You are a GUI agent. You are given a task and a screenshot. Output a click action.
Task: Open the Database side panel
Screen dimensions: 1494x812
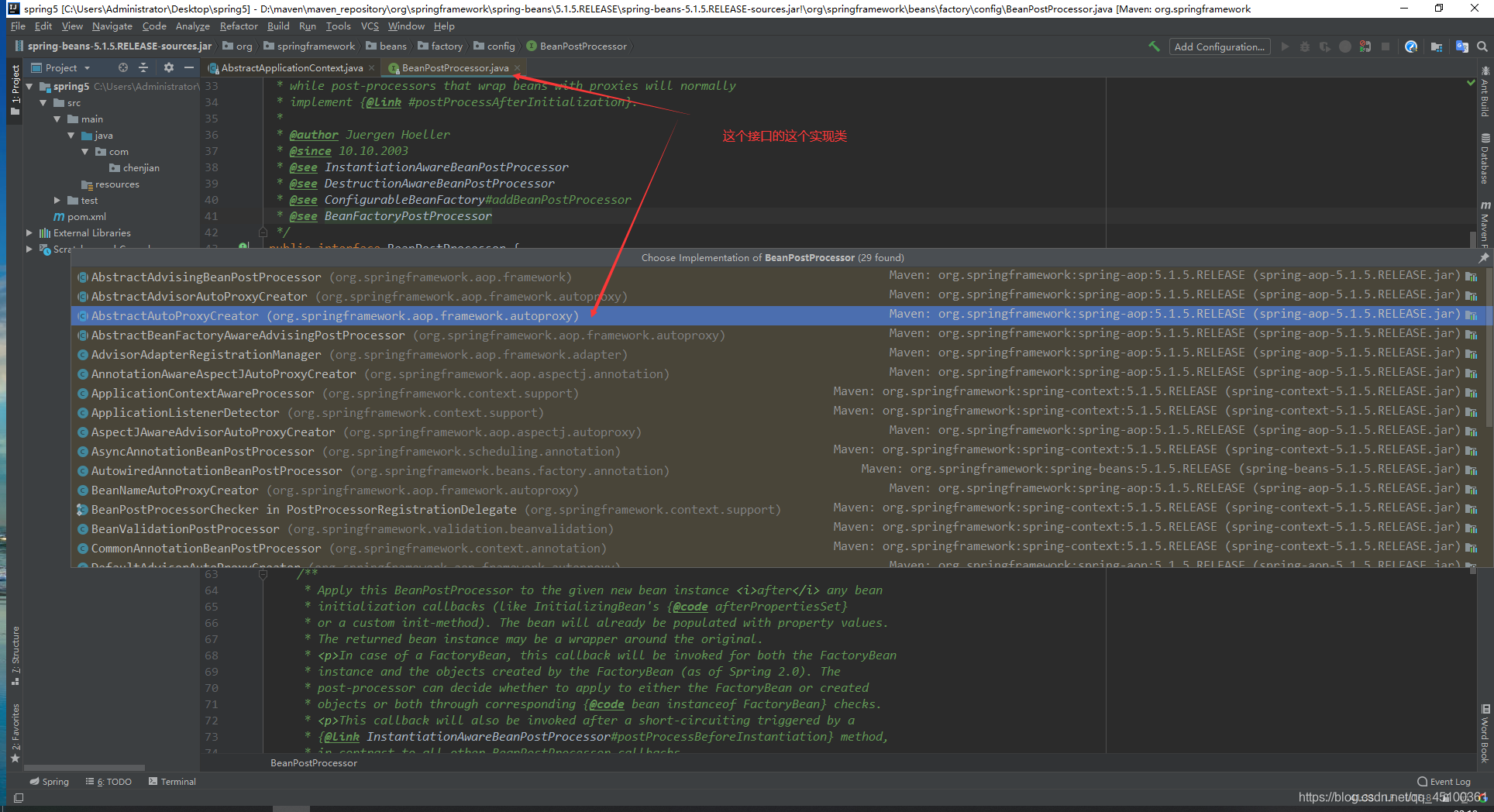(1485, 159)
